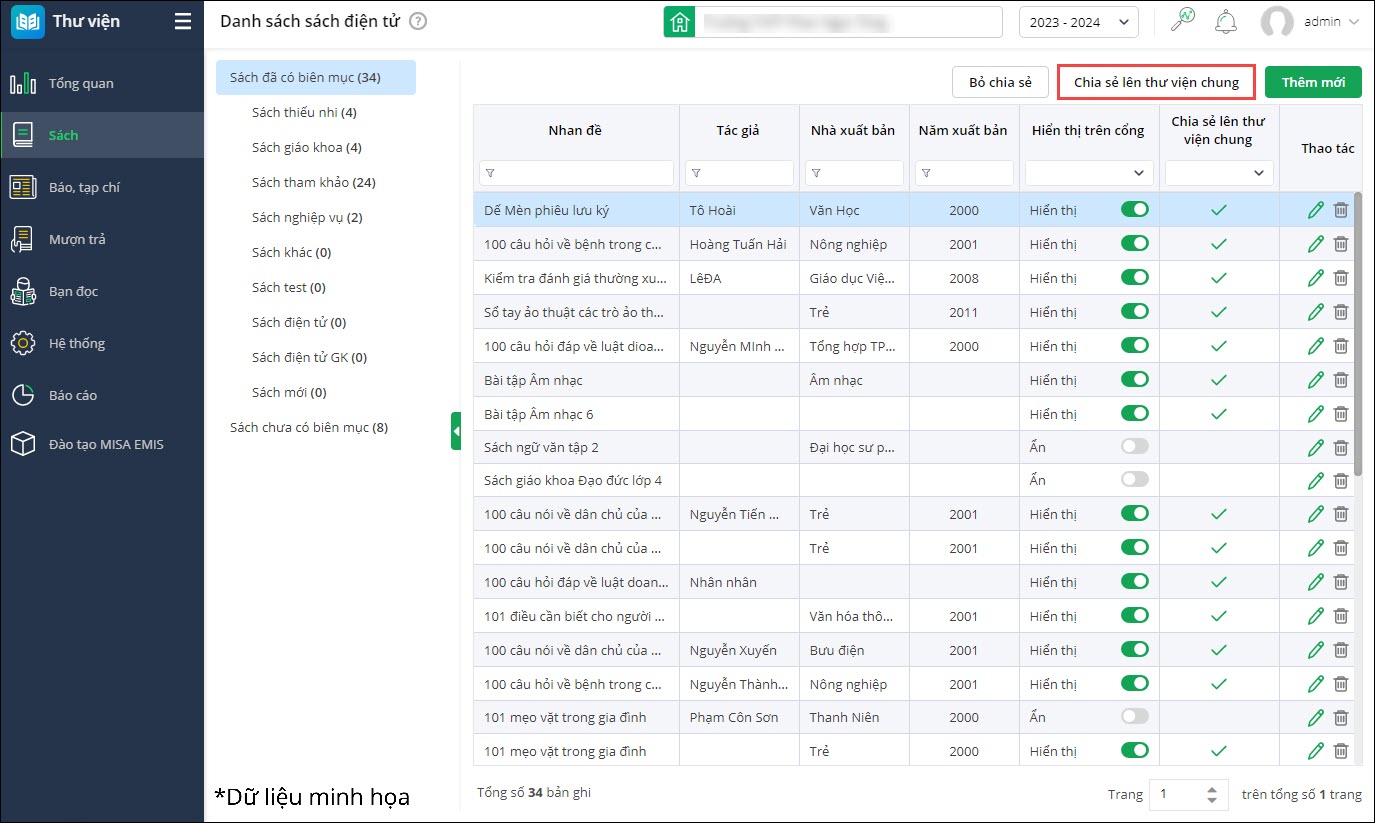
Task: Open Báo, tạp chí in the sidebar
Action: [102, 187]
